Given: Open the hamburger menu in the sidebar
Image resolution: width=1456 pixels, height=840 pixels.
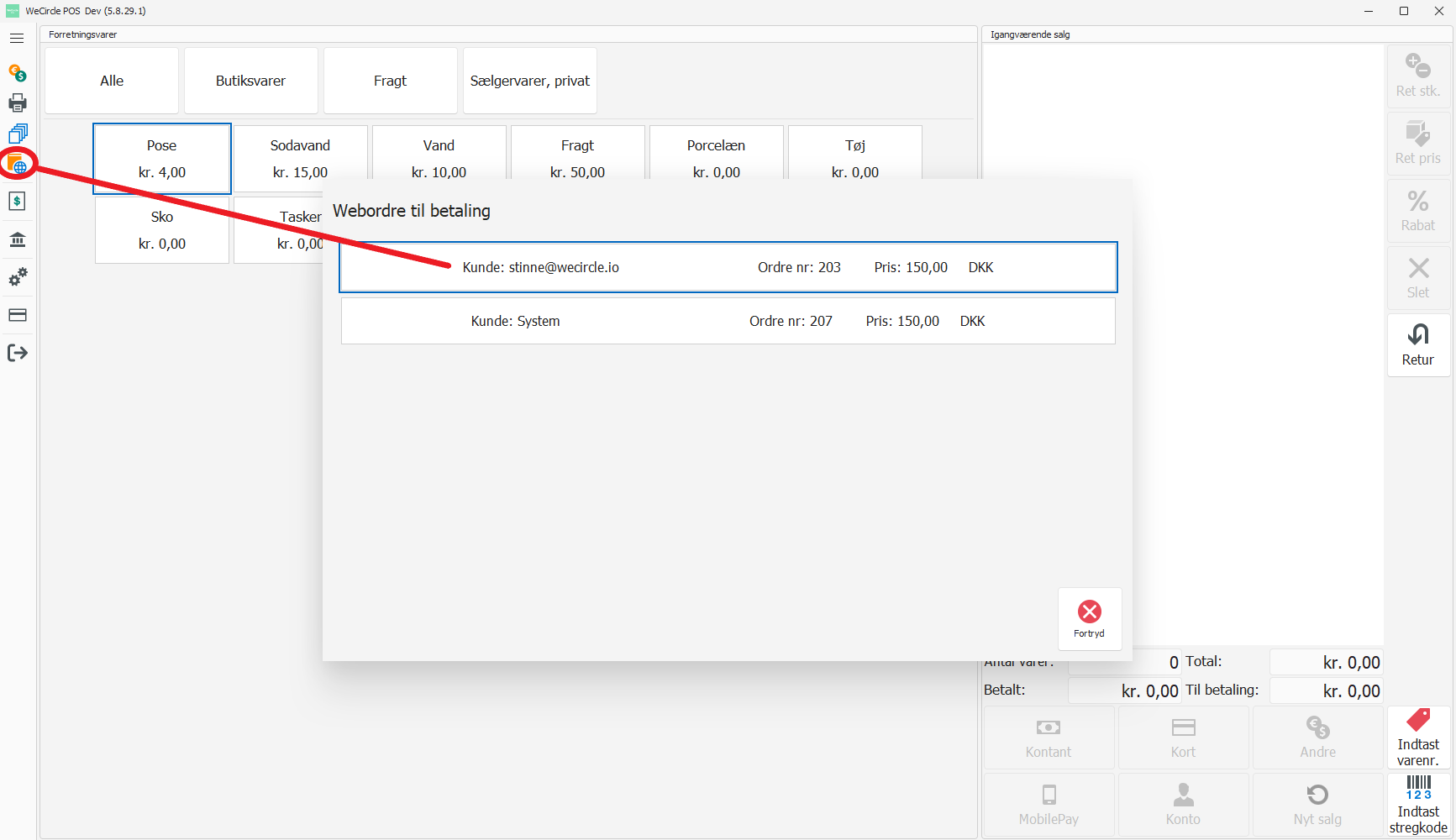Looking at the screenshot, I should [x=17, y=39].
